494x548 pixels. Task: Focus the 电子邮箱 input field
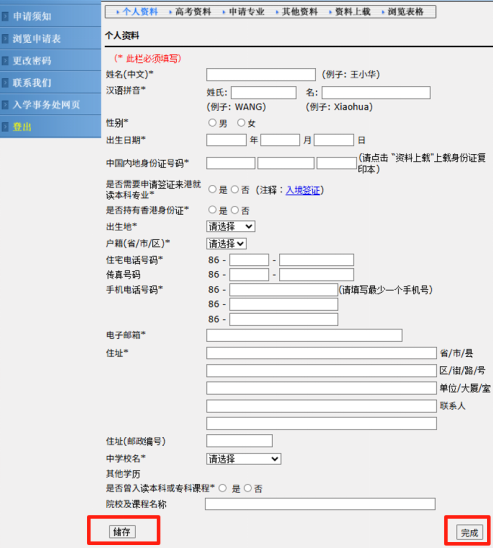point(304,336)
